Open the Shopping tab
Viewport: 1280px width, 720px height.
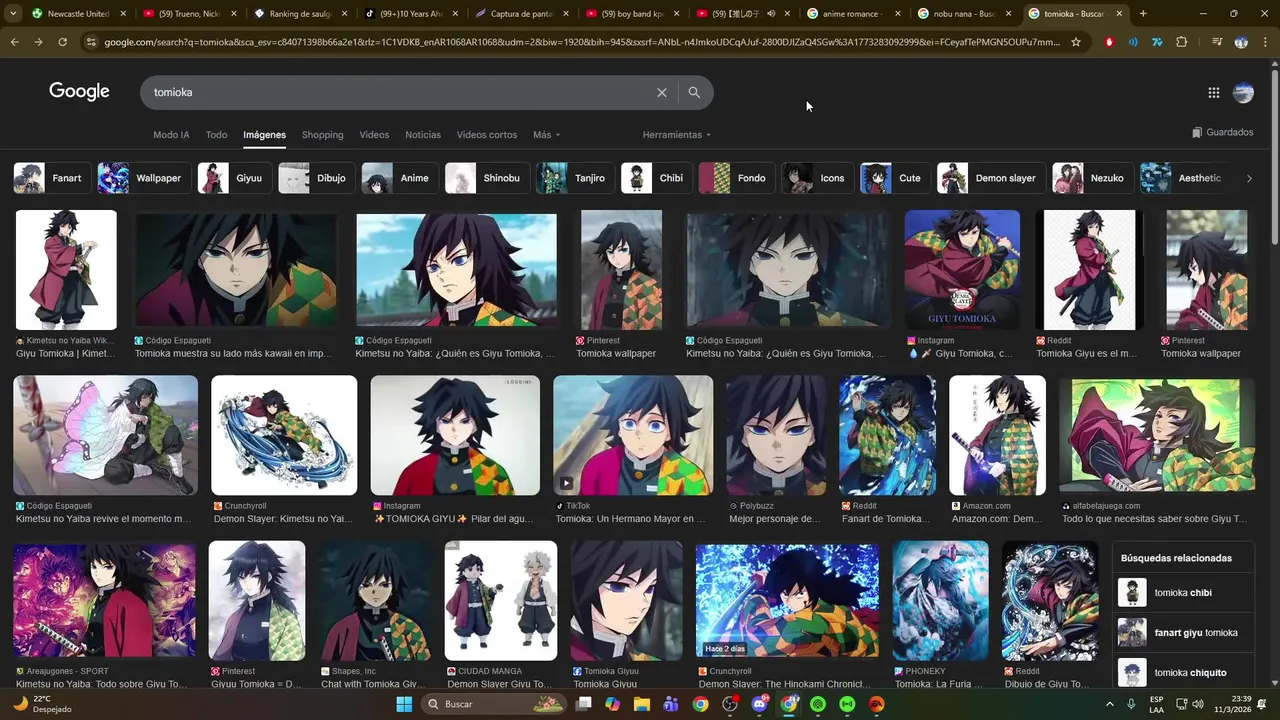click(322, 135)
